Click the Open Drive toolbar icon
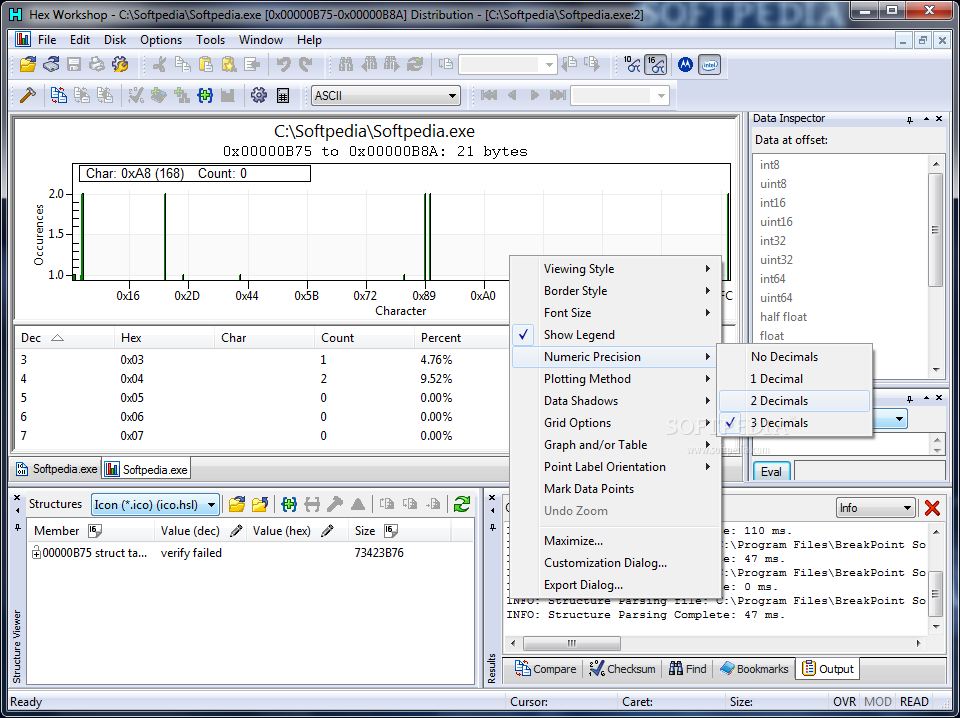The height and width of the screenshot is (718, 960). 51,64
